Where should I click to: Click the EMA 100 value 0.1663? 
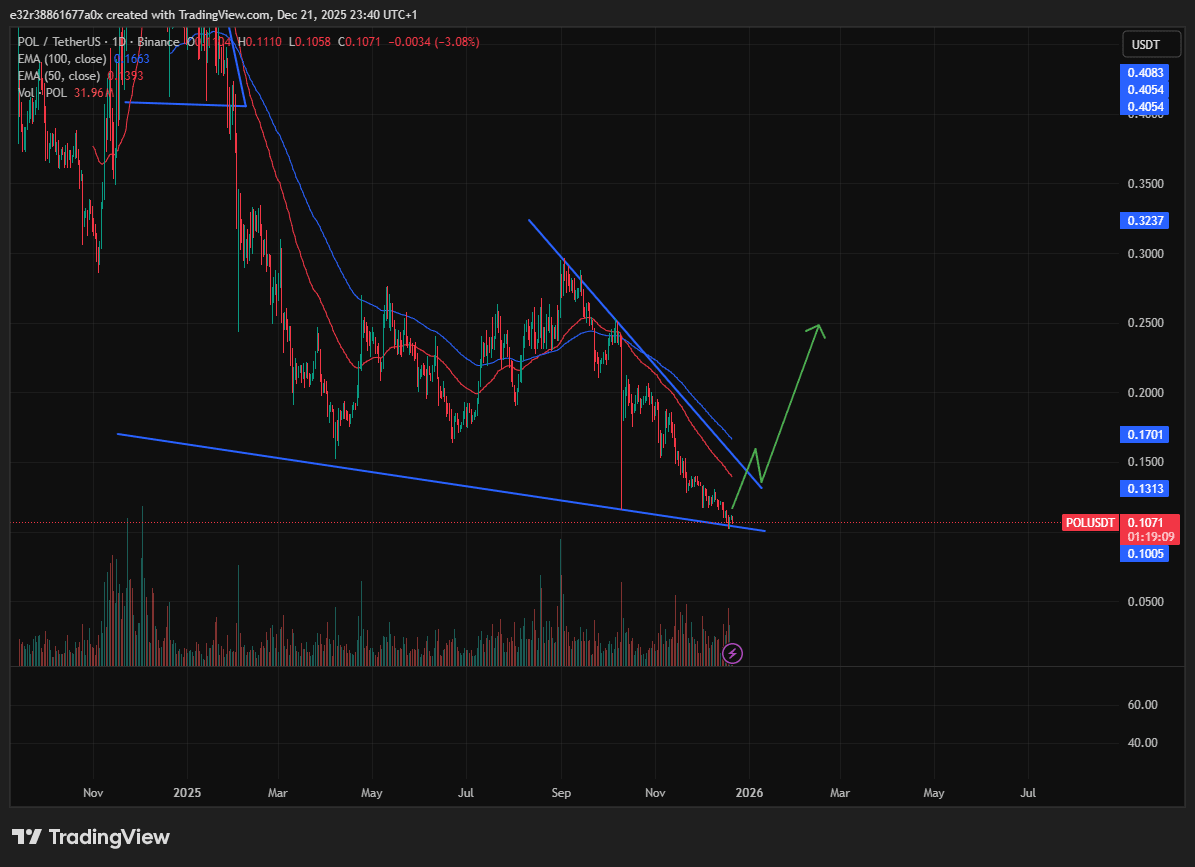tap(132, 59)
